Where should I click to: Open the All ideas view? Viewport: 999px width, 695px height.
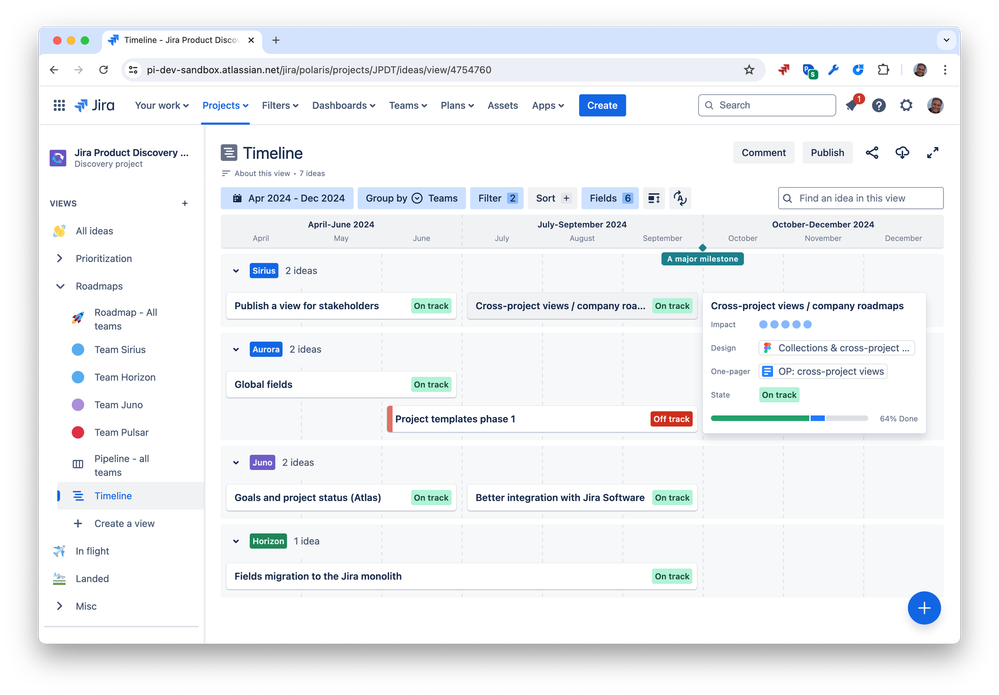coord(94,231)
